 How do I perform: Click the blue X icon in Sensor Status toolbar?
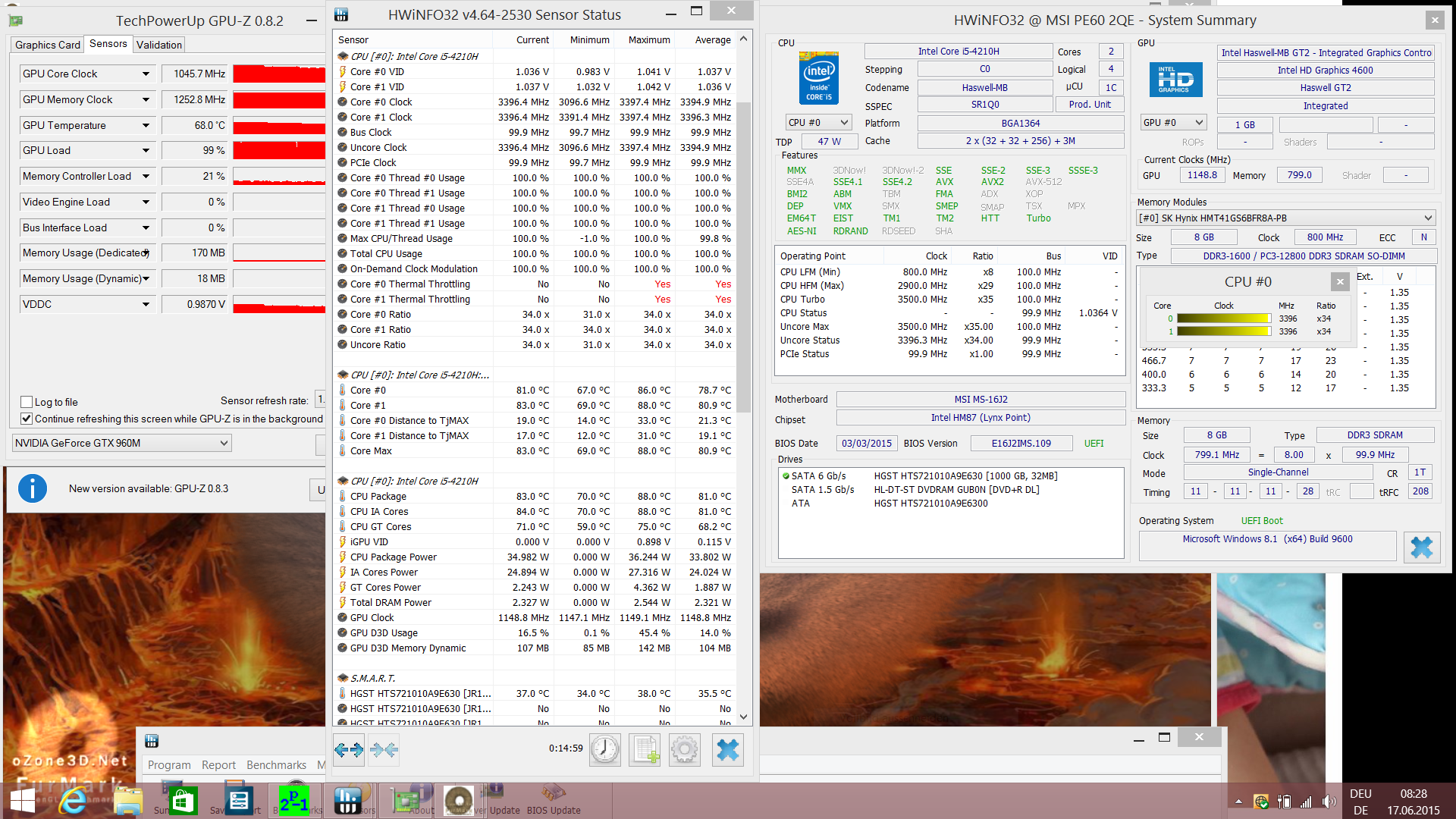pos(728,750)
